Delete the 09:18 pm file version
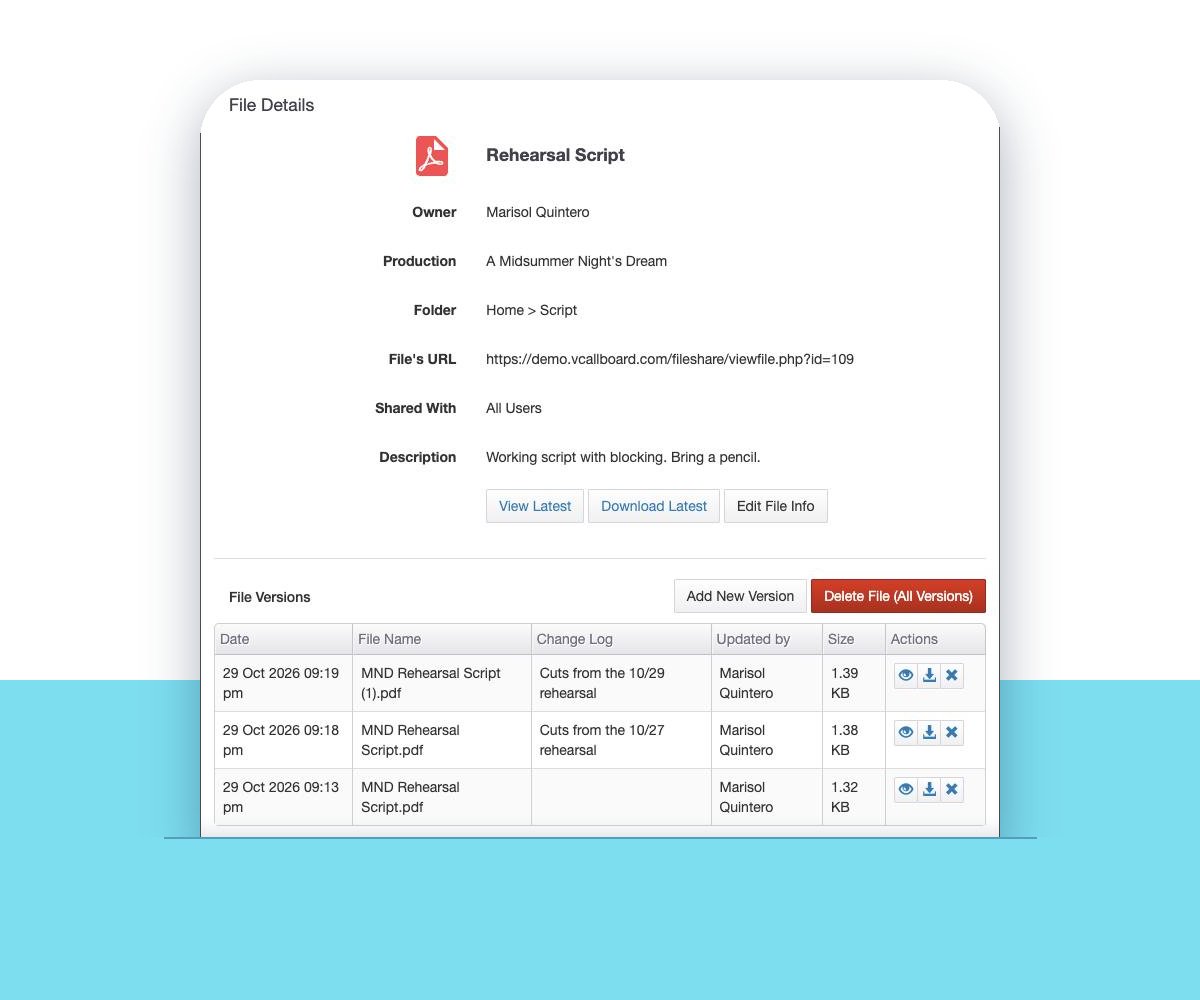Viewport: 1200px width, 1000px height. (x=952, y=732)
